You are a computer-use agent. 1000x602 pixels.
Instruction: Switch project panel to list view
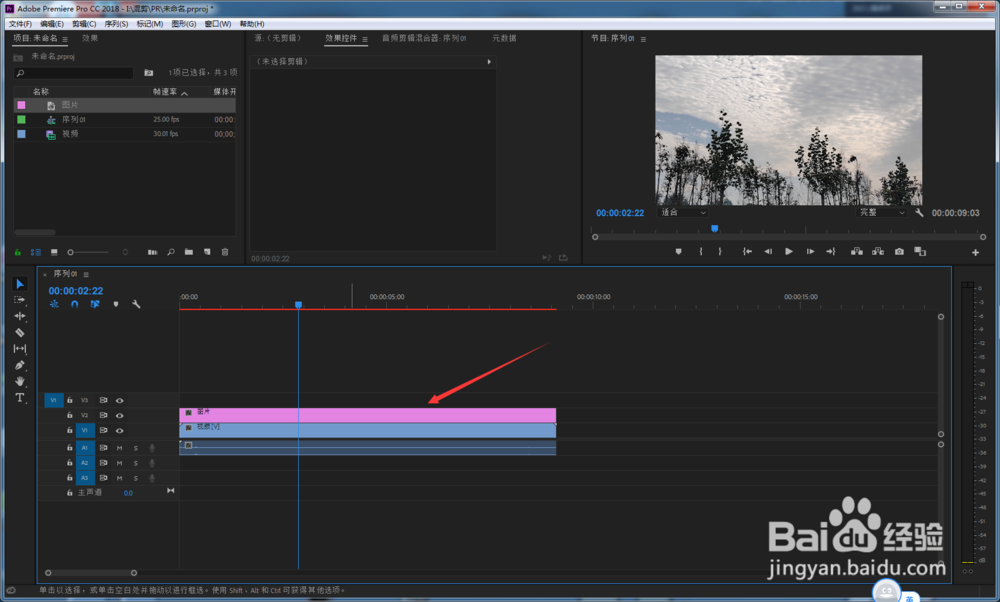[36, 253]
